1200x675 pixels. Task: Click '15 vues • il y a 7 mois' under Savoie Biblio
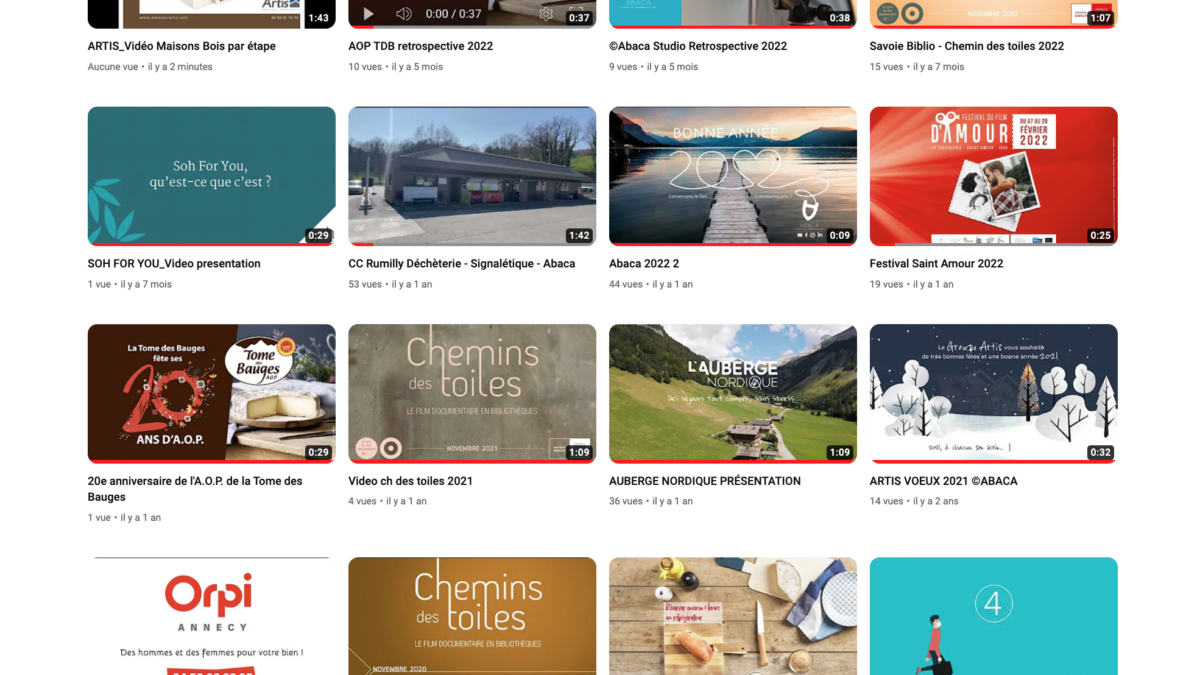point(917,67)
